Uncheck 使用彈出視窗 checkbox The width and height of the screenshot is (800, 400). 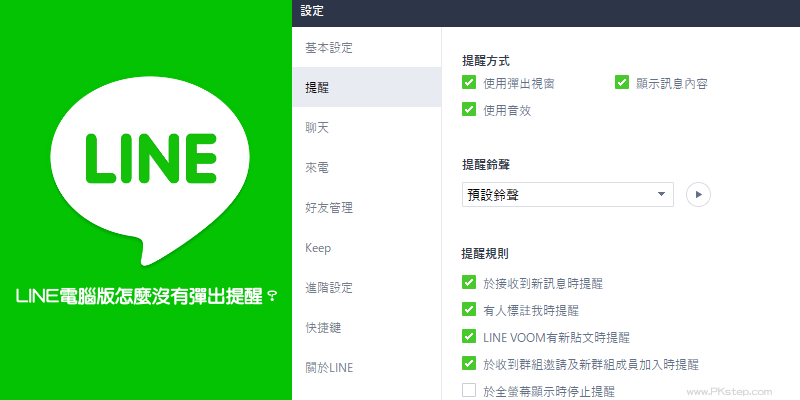coord(468,83)
